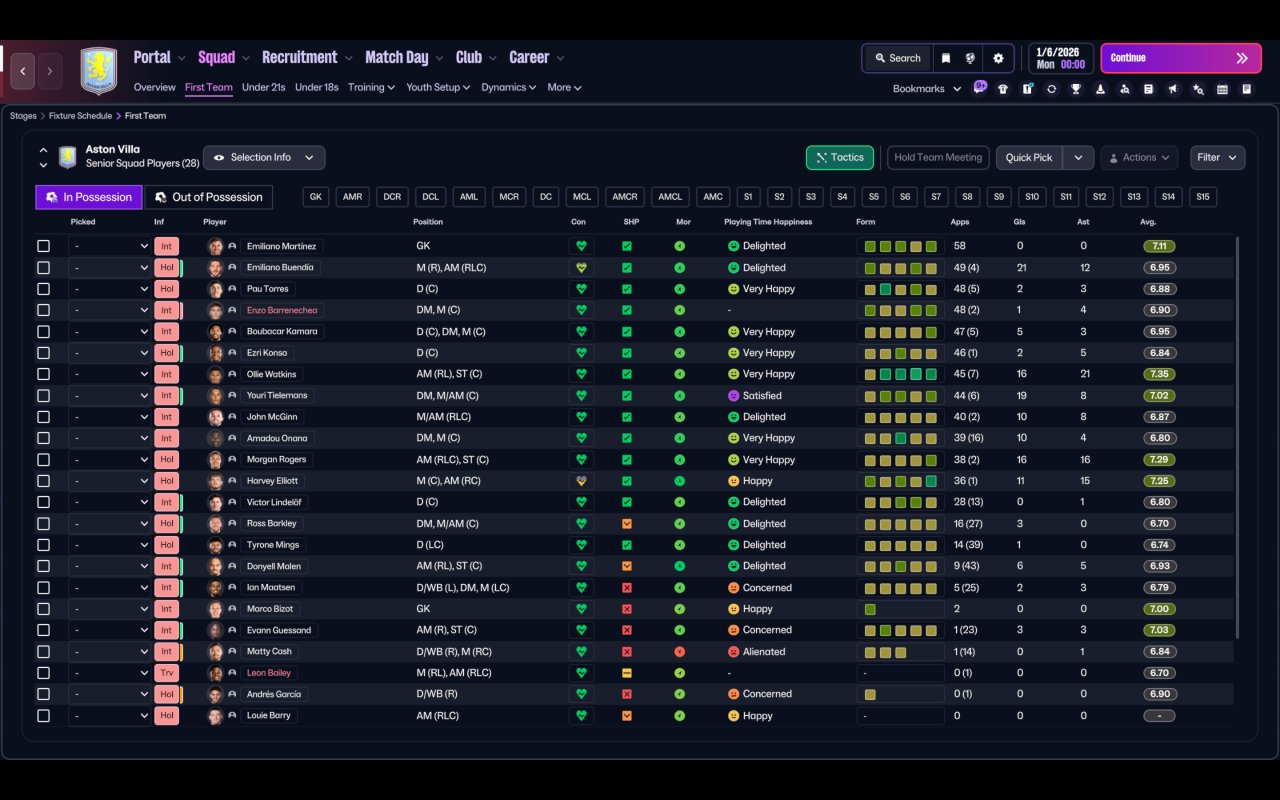This screenshot has height=800, width=1280.
Task: Expand the Quick Pick arrow dropdown
Action: (x=1078, y=158)
